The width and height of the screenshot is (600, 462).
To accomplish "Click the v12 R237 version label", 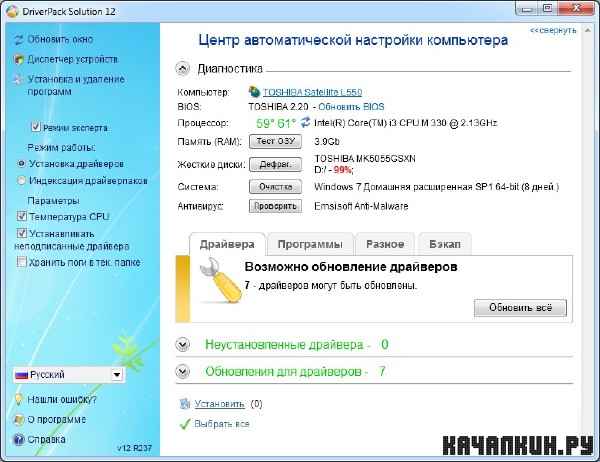I will pos(134,448).
